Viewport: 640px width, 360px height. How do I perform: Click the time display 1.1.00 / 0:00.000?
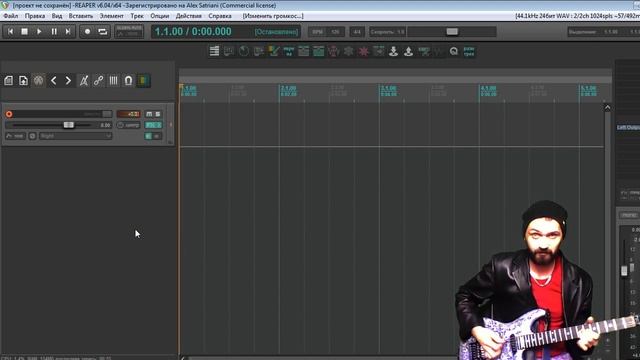[x=193, y=31]
